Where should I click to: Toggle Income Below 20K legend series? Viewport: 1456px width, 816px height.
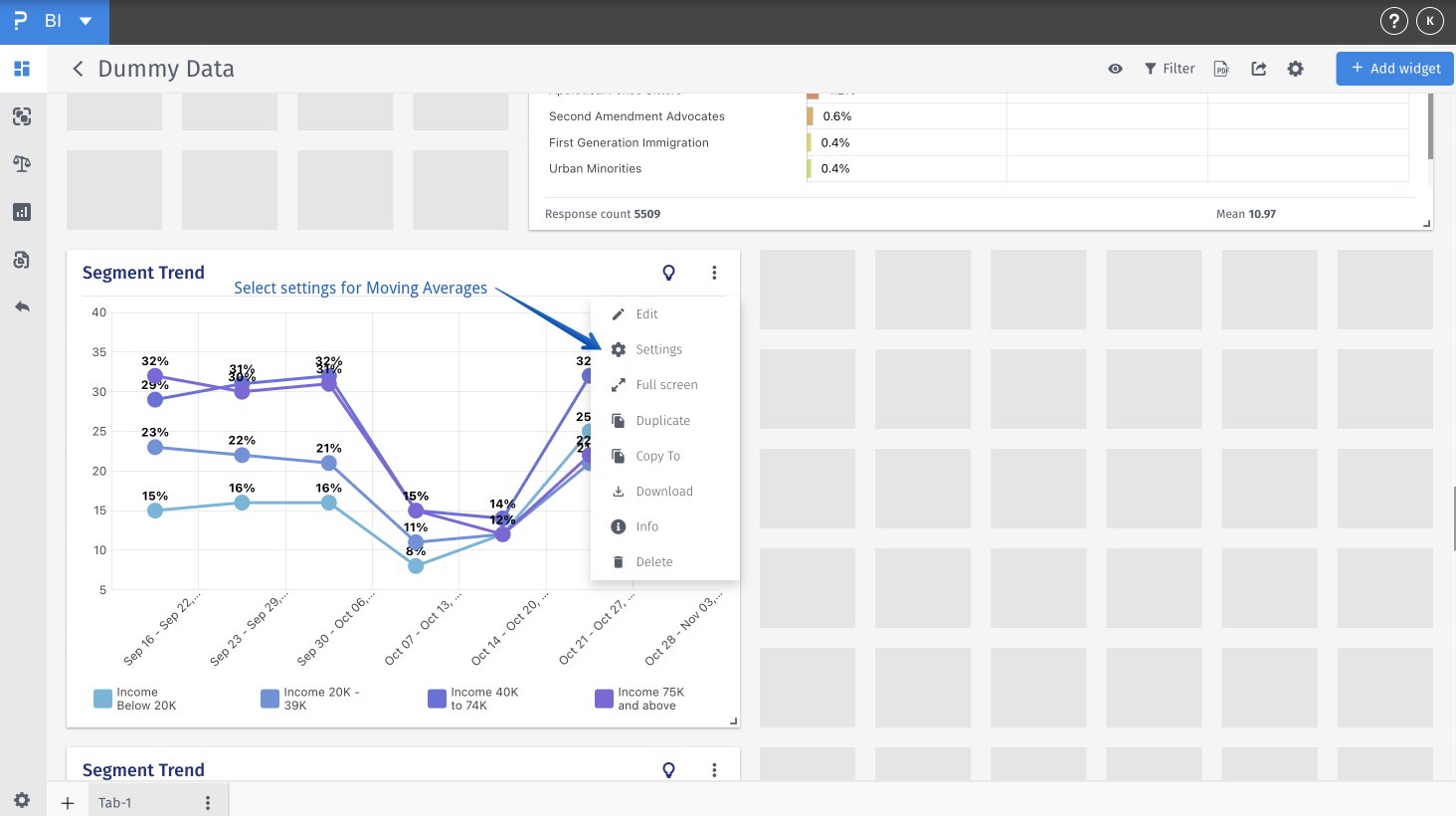134,699
